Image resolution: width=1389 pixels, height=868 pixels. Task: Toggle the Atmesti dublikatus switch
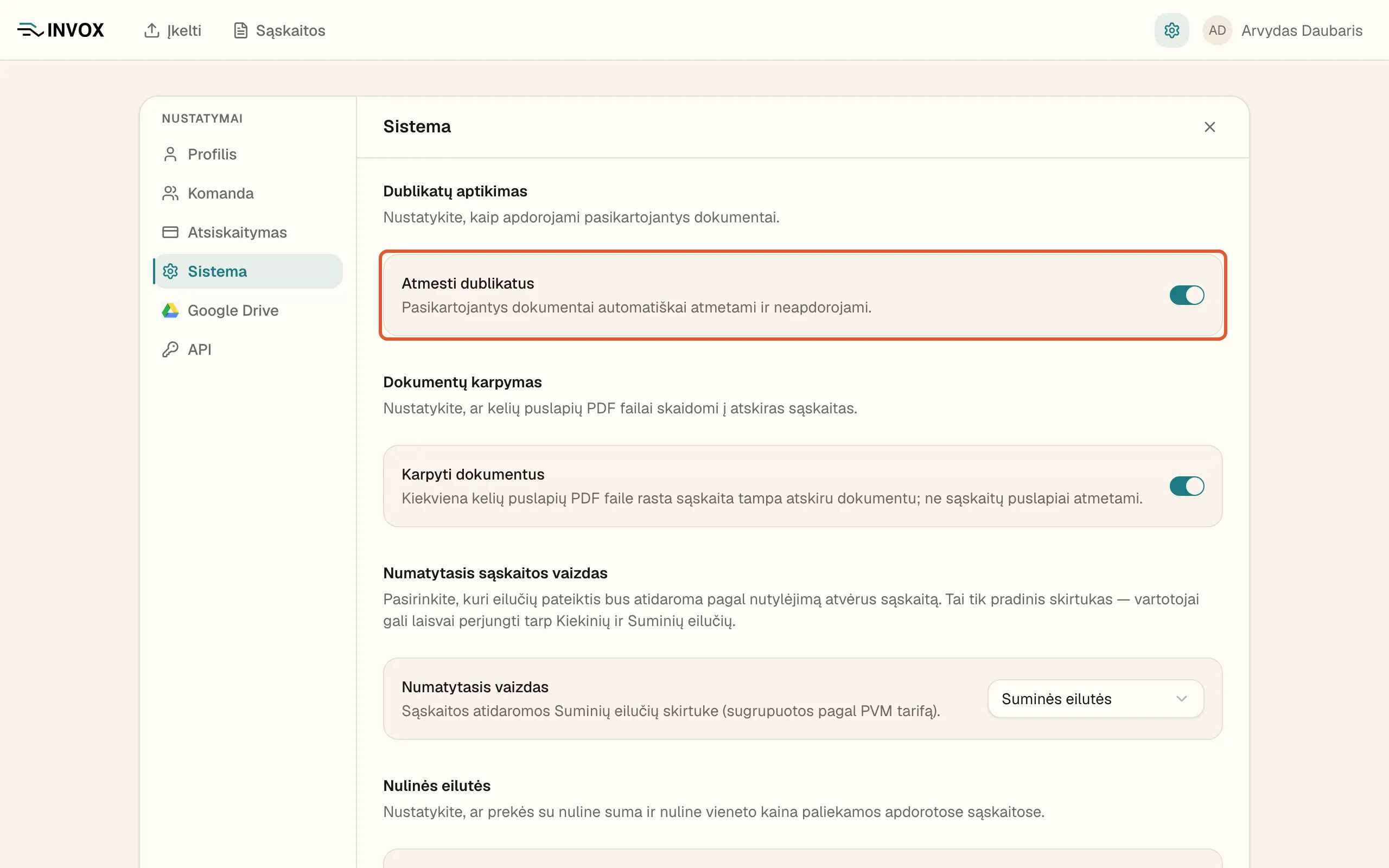tap(1187, 295)
